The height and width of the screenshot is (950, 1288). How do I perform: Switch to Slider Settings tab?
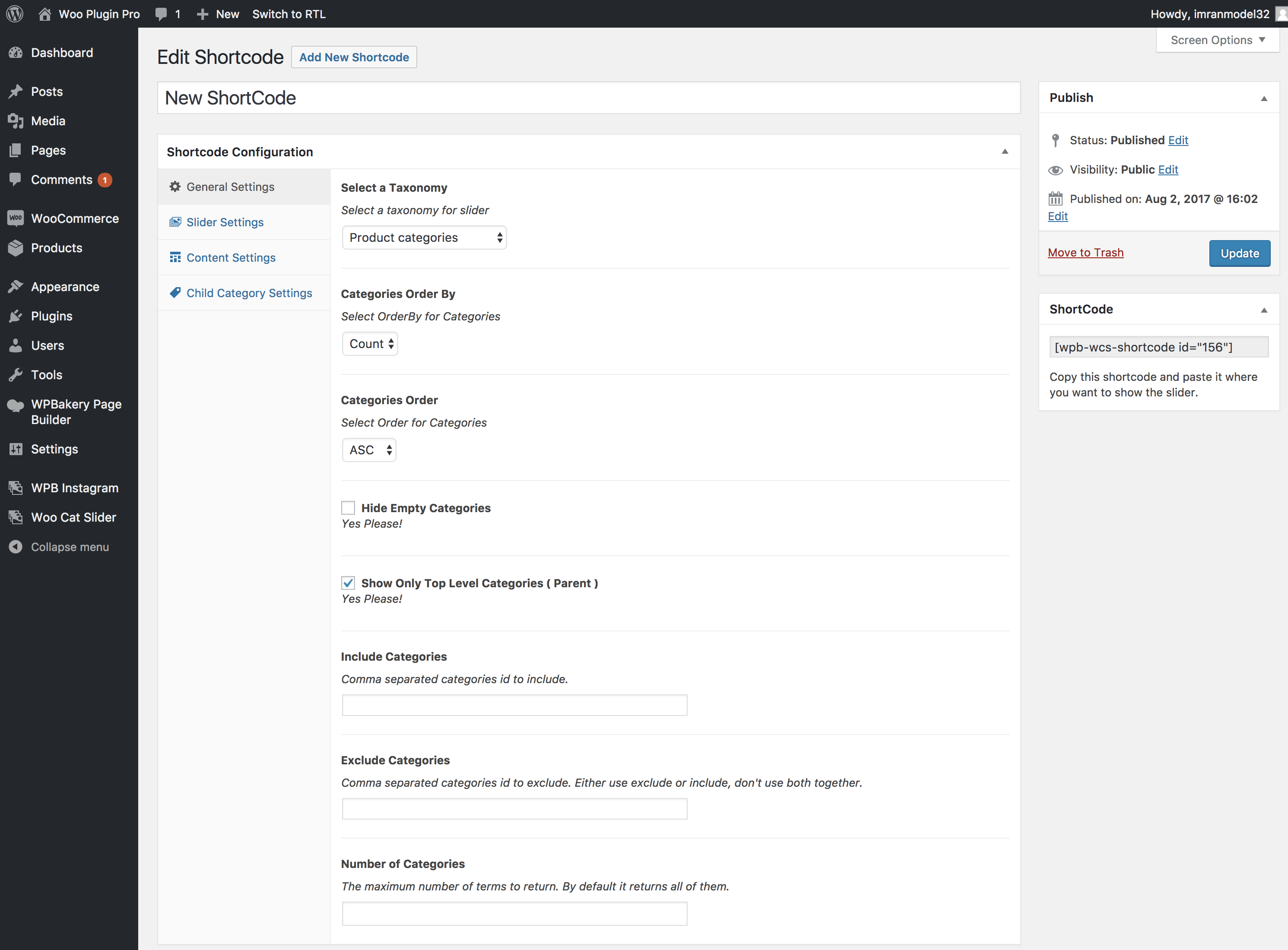[x=244, y=222]
